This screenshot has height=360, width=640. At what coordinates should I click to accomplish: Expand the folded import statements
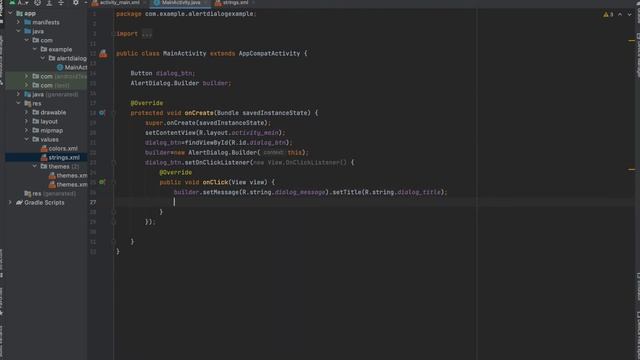click(x=114, y=34)
